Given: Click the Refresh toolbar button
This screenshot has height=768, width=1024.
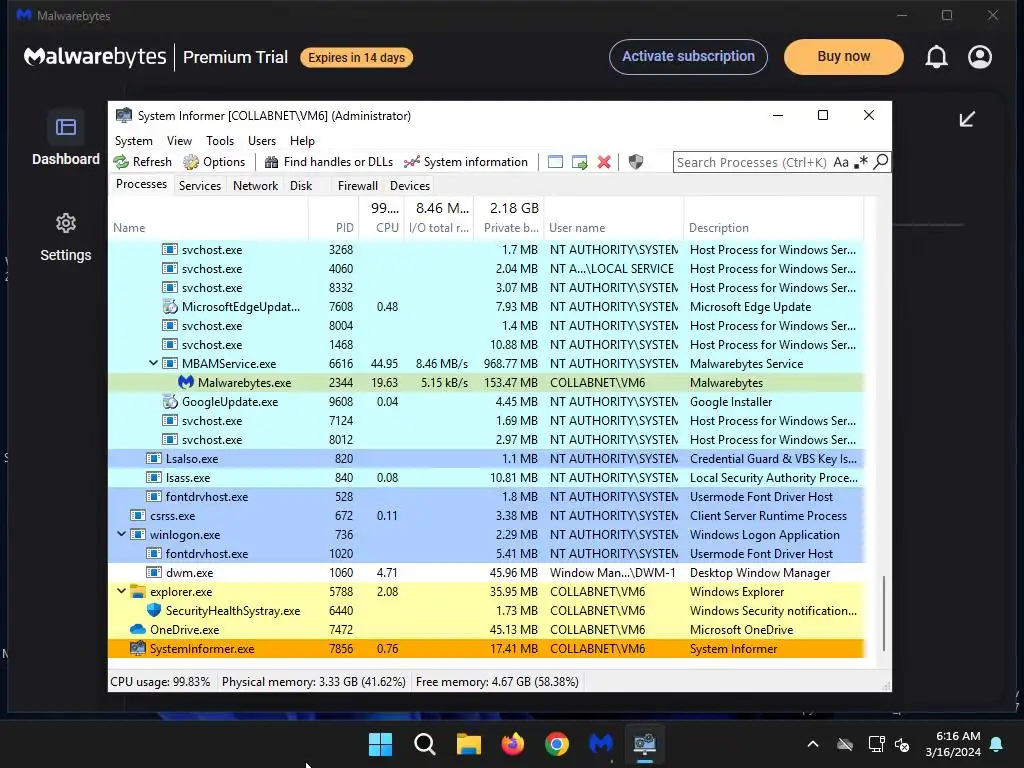Looking at the screenshot, I should tap(142, 162).
